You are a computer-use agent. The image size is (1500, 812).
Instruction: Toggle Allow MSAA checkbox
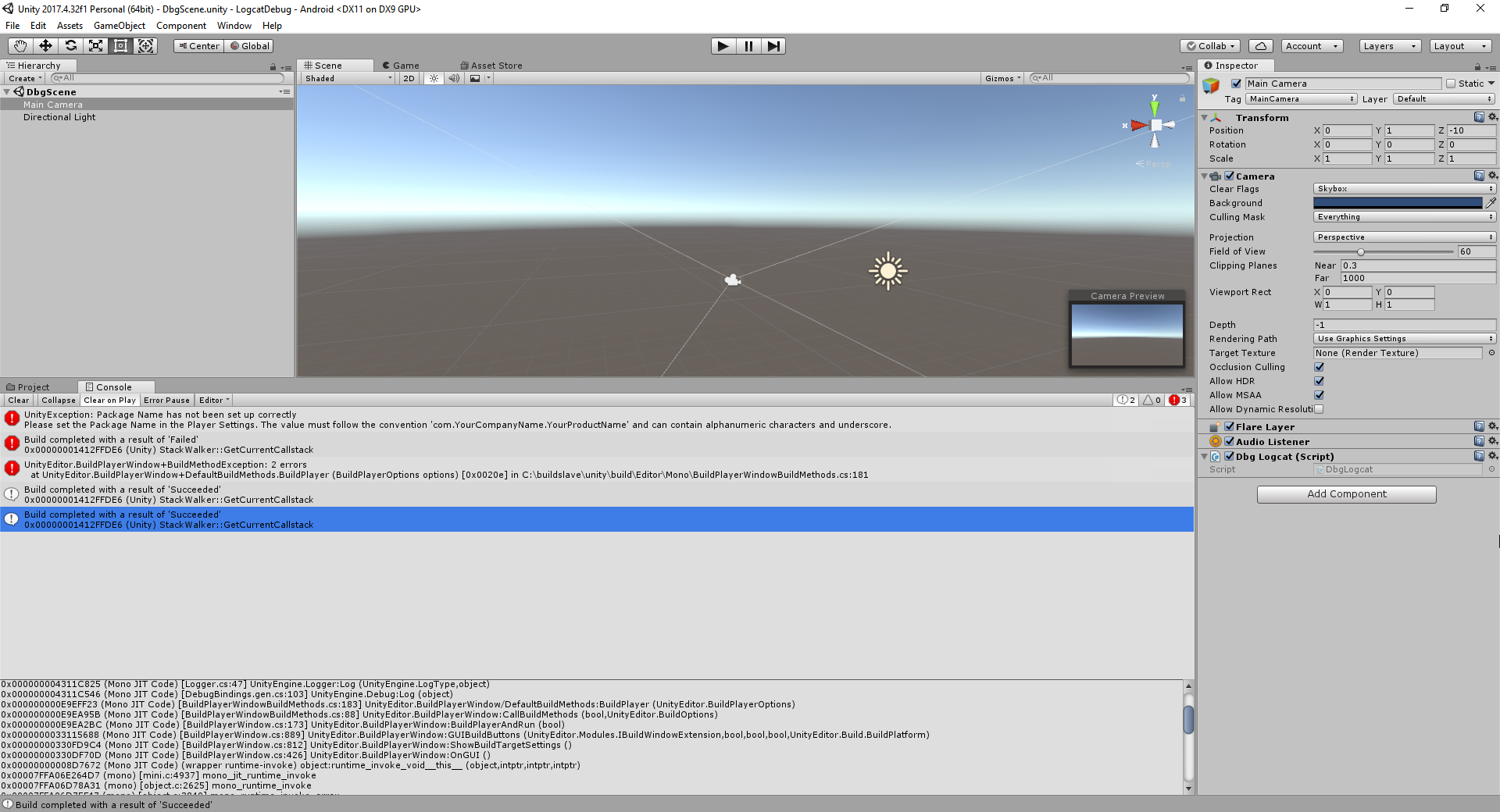coord(1320,395)
